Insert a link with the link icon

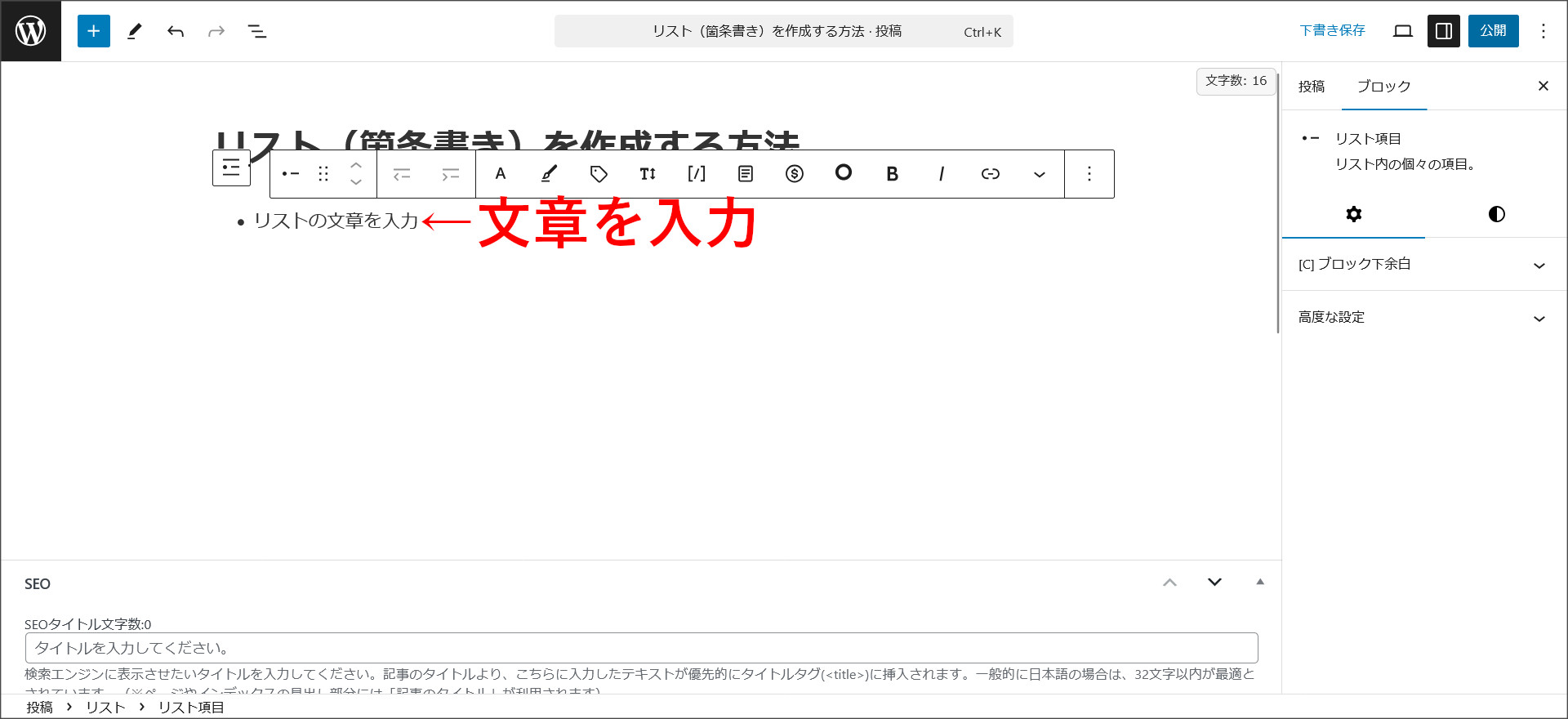pyautogui.click(x=990, y=173)
